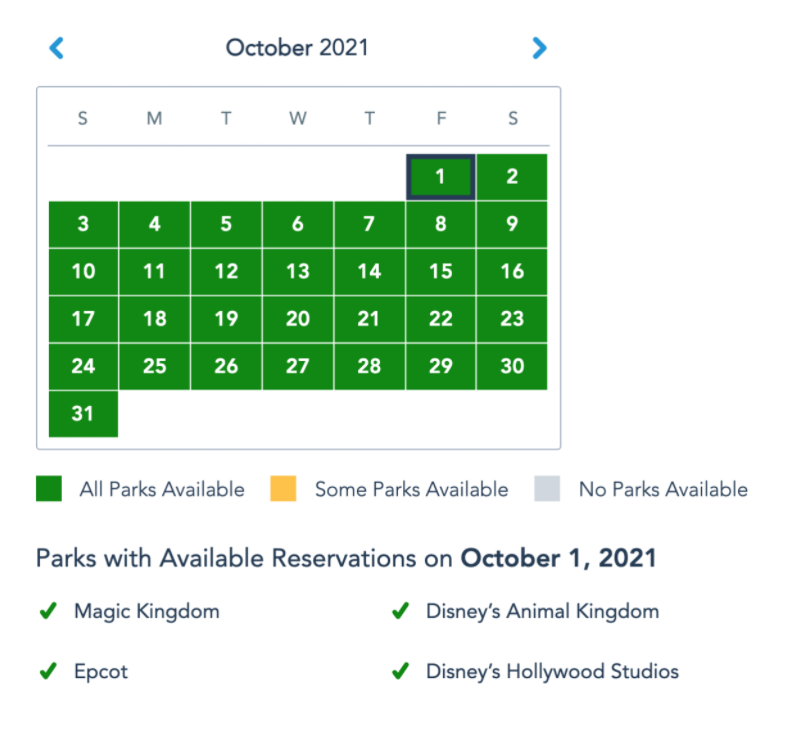
Task: Click the Magic Kingdom park label
Action: pyautogui.click(x=146, y=611)
